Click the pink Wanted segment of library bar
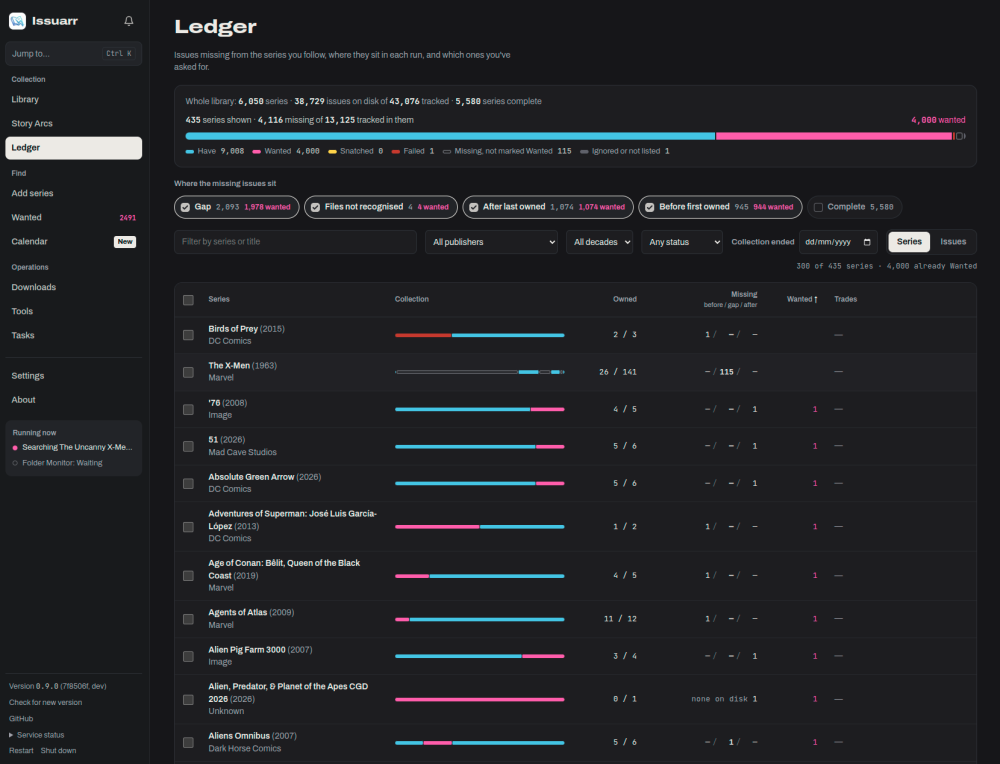Screen dimensions: 1000x764 click(834, 136)
